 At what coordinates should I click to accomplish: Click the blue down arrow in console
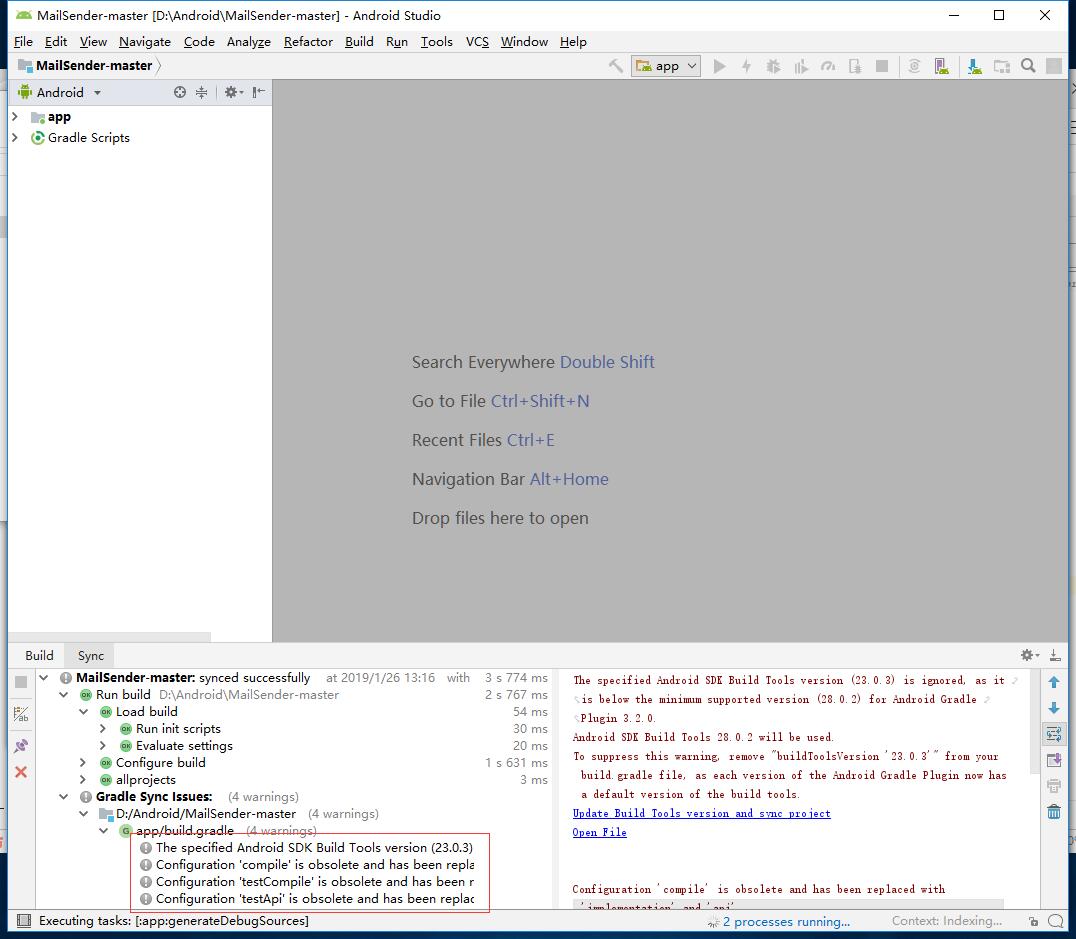[x=1054, y=708]
